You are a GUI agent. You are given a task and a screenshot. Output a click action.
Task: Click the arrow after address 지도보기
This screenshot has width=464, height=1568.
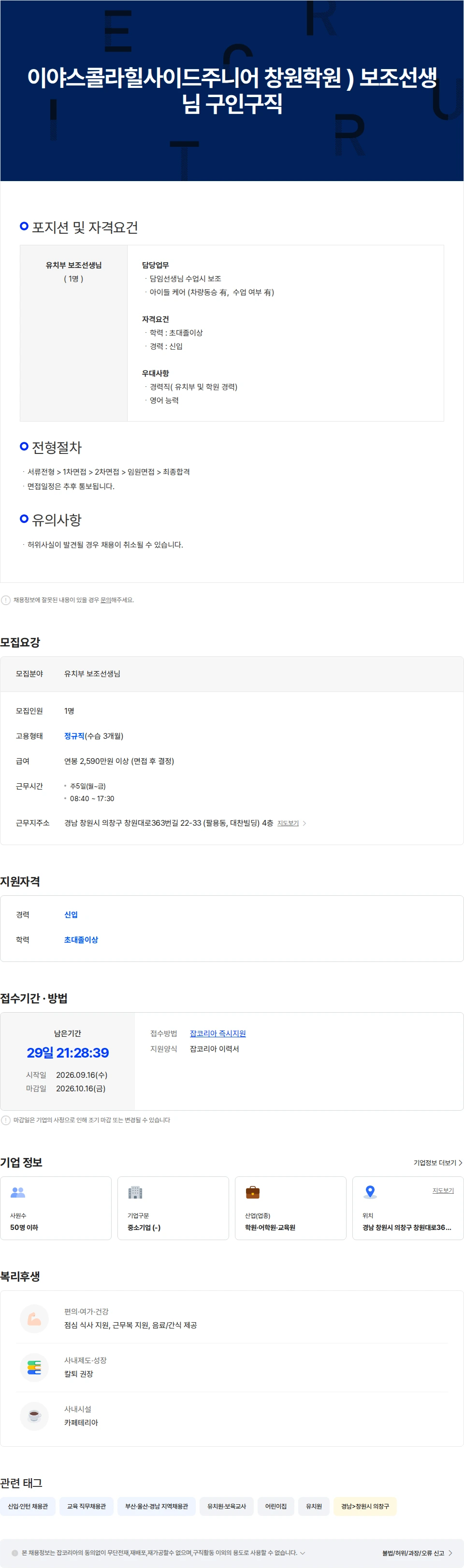coord(304,823)
